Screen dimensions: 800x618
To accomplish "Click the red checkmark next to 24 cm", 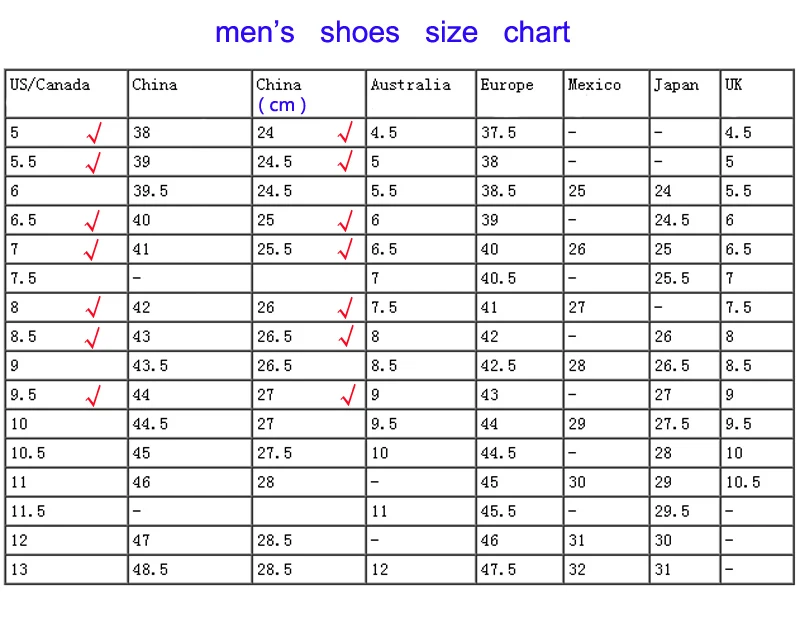I will click(x=345, y=132).
